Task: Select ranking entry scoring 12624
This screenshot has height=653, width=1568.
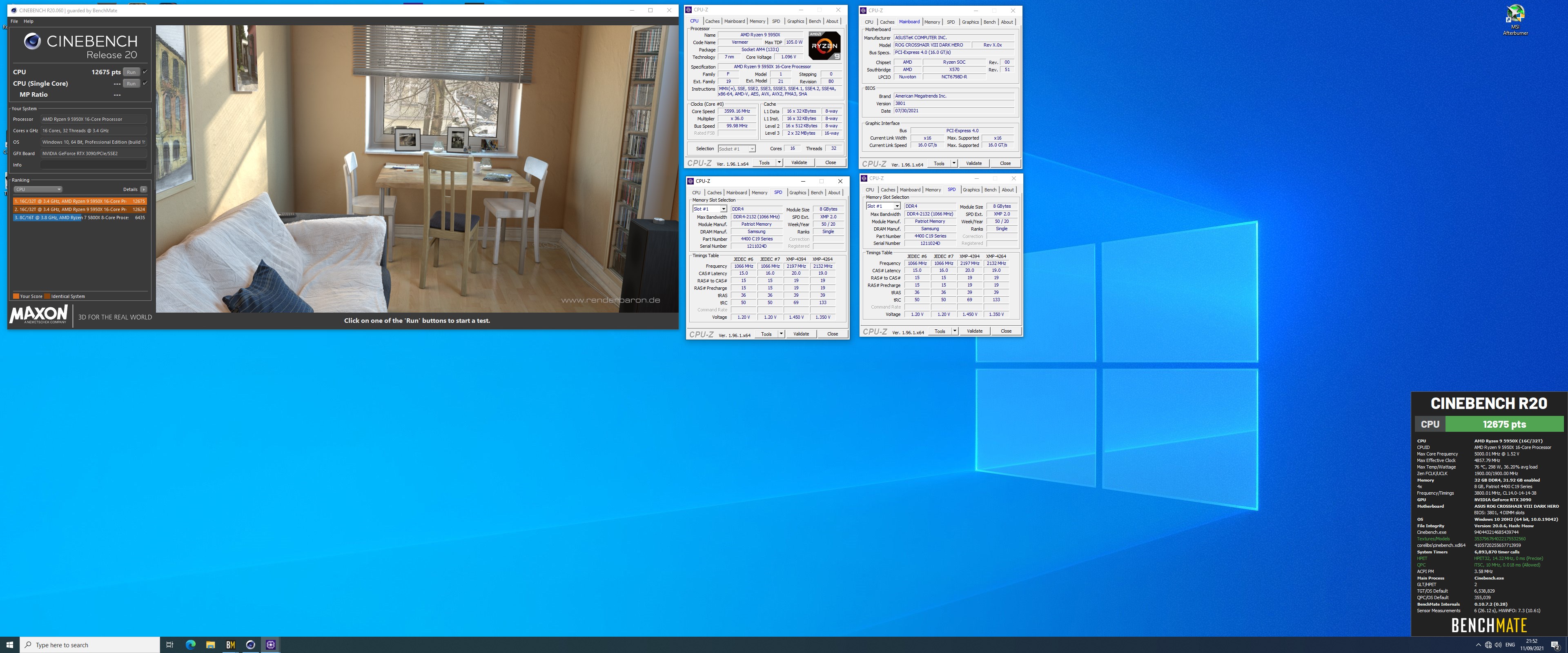Action: pos(80,209)
